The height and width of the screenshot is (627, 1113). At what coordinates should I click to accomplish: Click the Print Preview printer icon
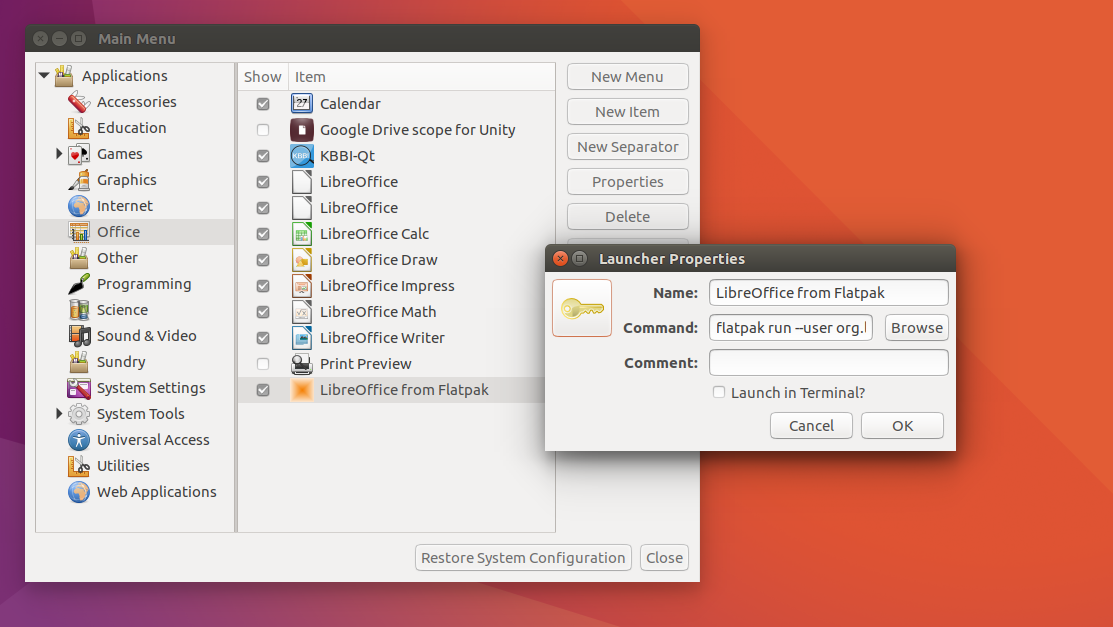pyautogui.click(x=302, y=364)
